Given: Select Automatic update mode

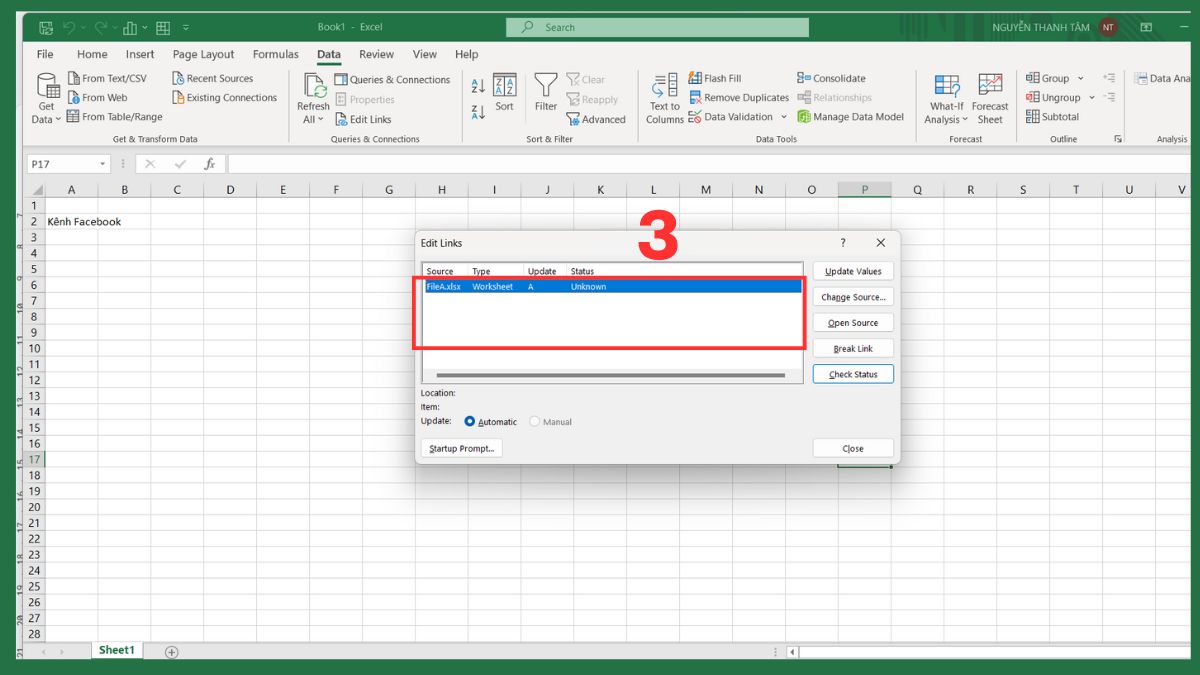Looking at the screenshot, I should 469,421.
